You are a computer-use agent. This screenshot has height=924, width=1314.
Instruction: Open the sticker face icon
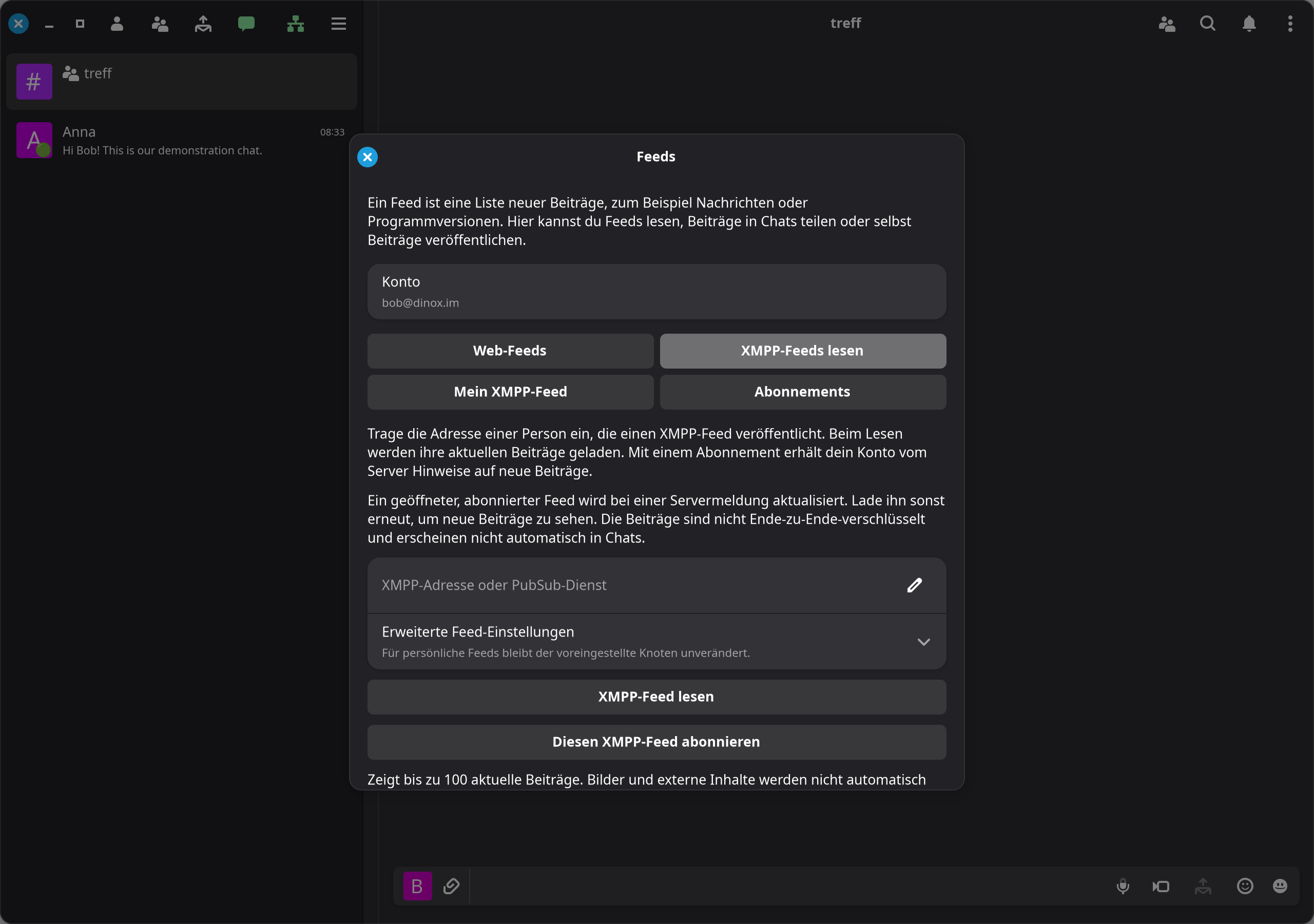tap(1280, 886)
